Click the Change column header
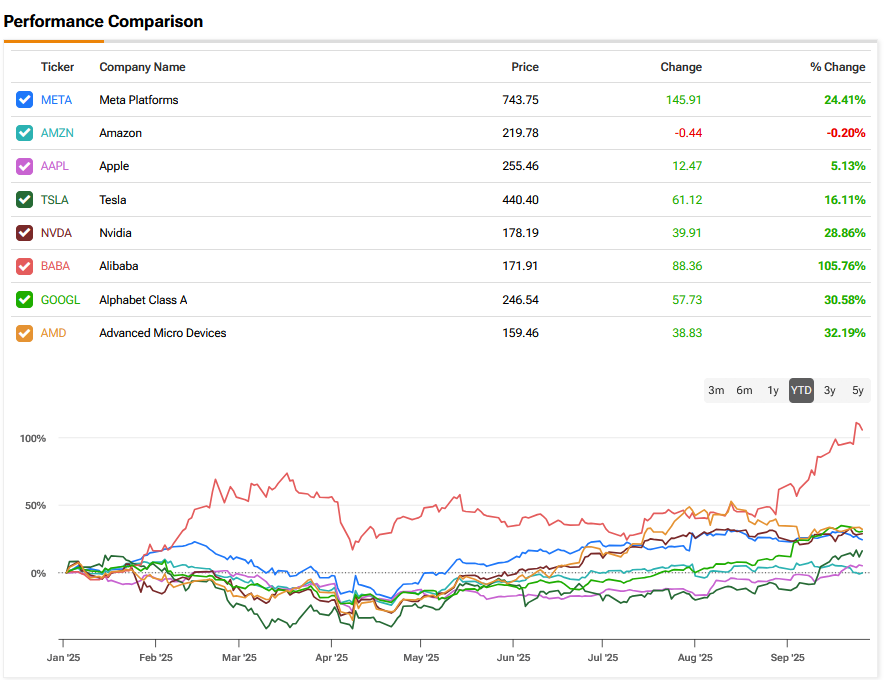This screenshot has width=893, height=680. (x=681, y=67)
